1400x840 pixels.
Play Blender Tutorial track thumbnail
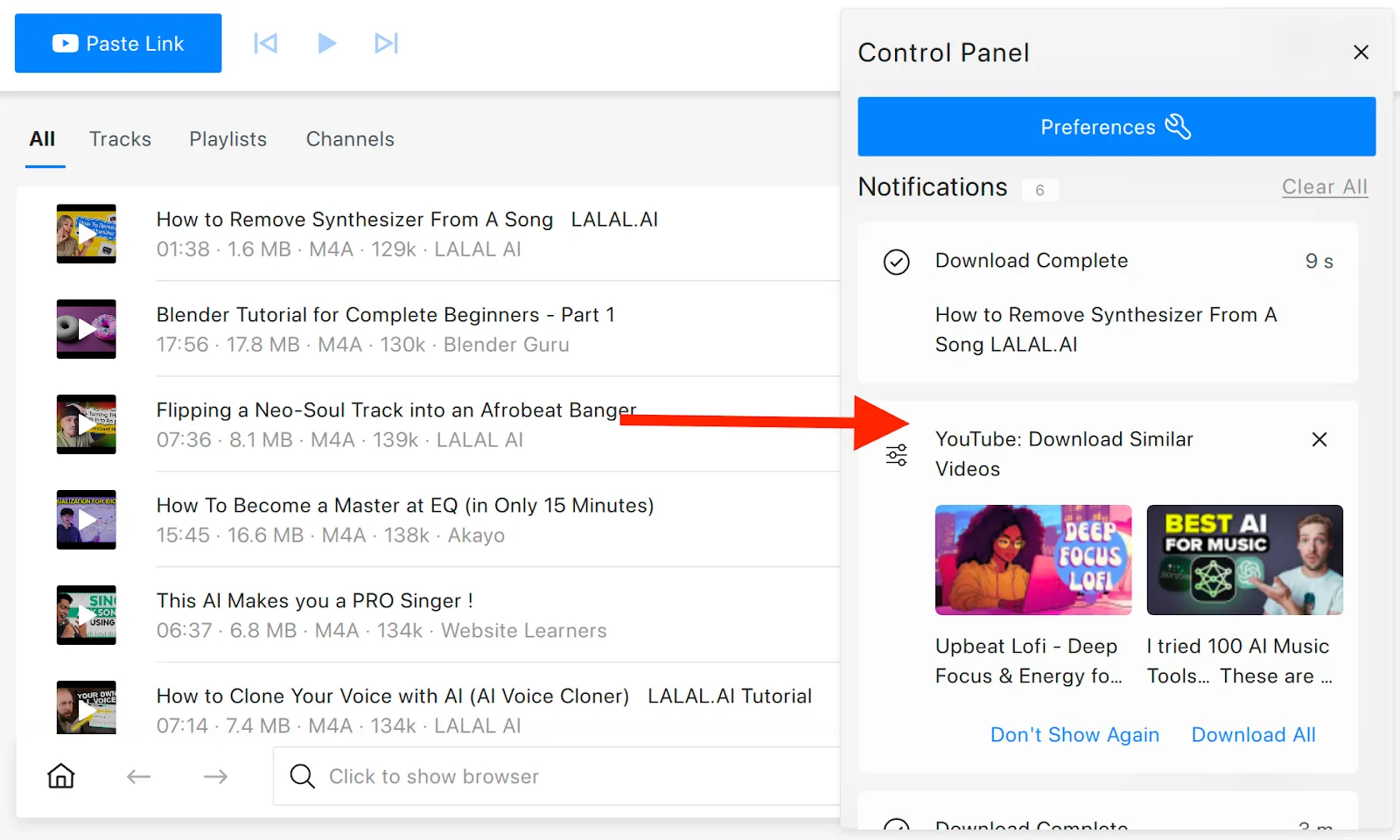tap(87, 329)
